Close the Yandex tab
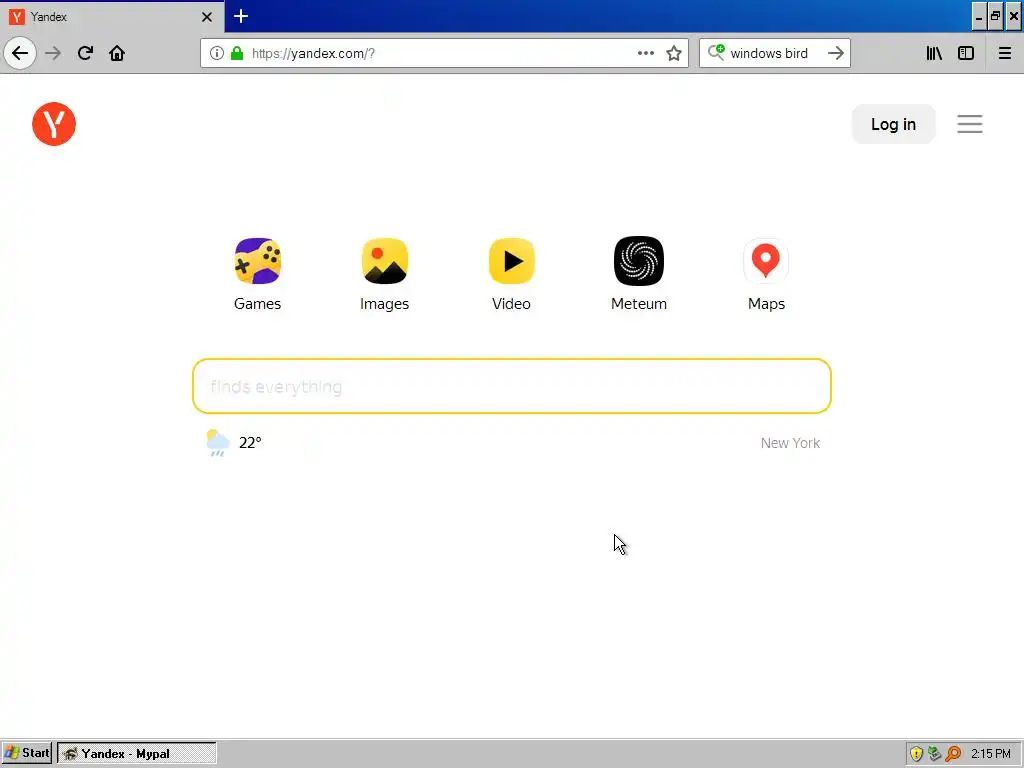1024x768 pixels. [x=207, y=17]
